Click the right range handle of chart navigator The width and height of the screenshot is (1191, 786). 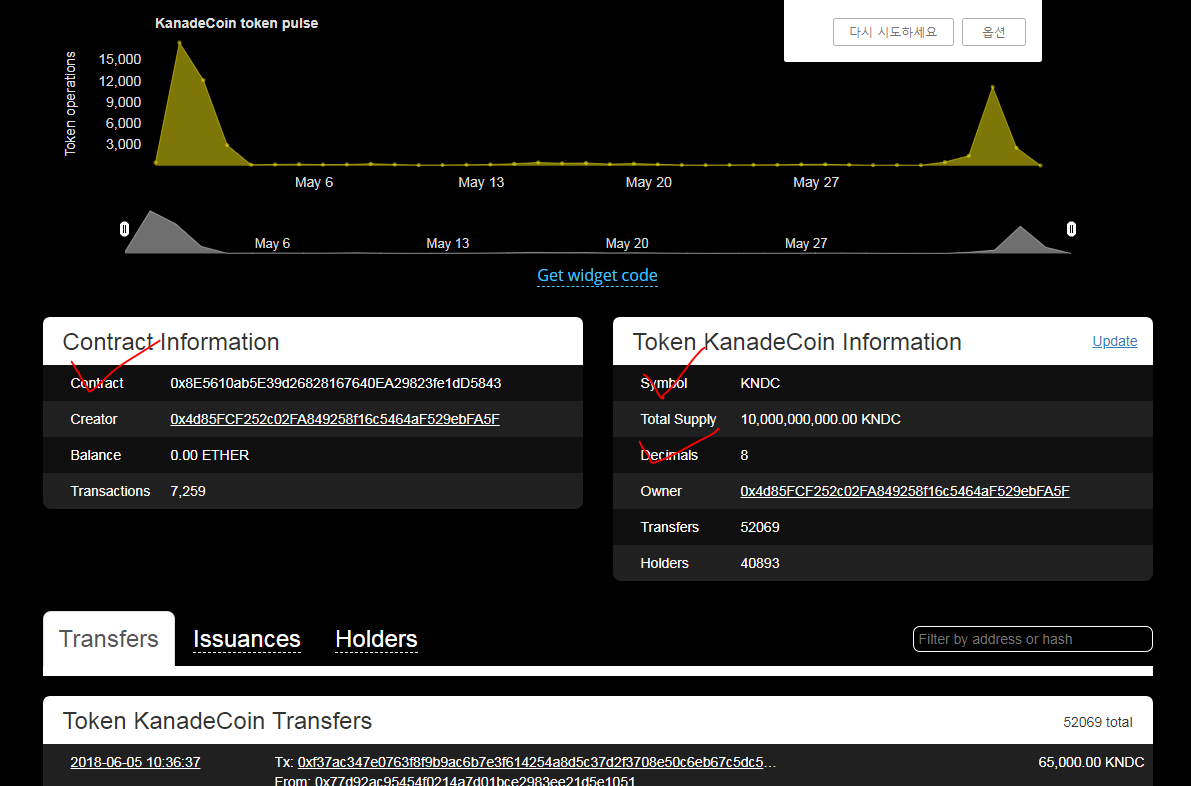(x=1071, y=229)
